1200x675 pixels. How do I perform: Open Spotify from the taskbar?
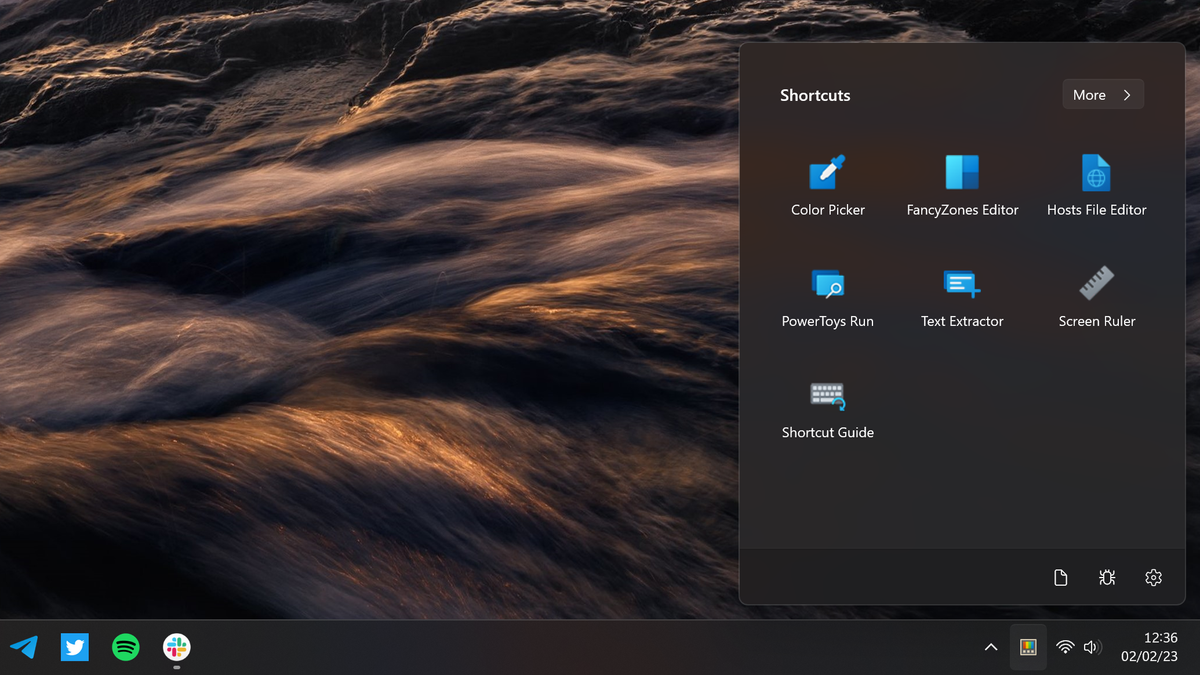(x=126, y=647)
